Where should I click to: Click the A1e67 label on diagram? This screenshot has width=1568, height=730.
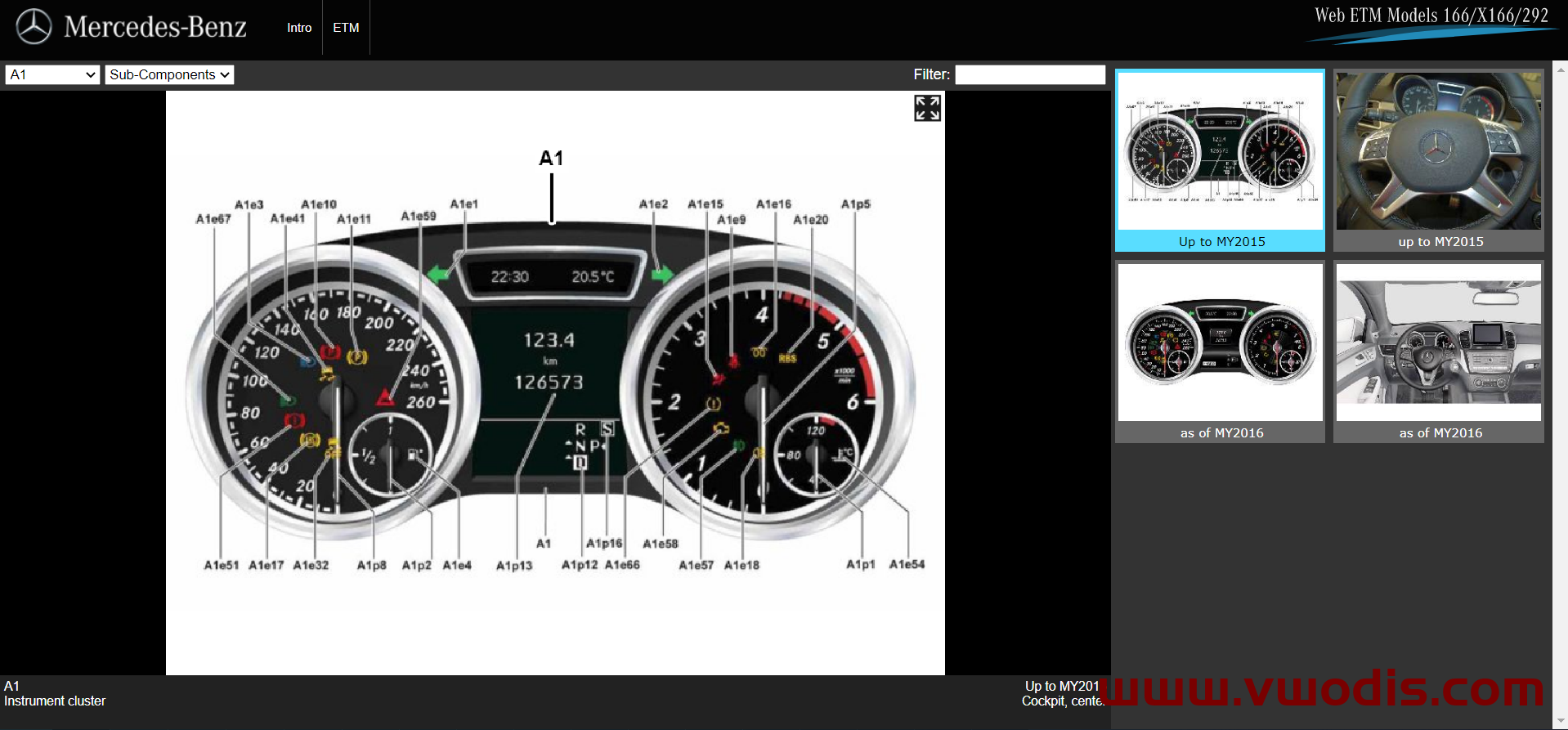[x=213, y=219]
